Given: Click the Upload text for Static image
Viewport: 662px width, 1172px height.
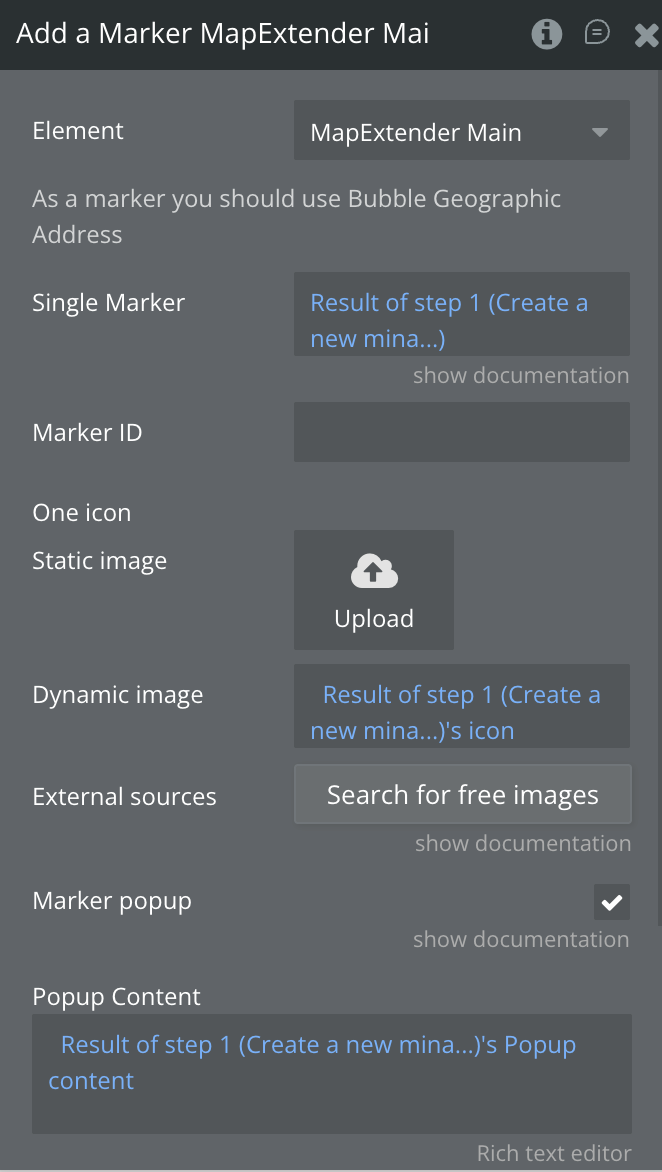Looking at the screenshot, I should [x=374, y=619].
